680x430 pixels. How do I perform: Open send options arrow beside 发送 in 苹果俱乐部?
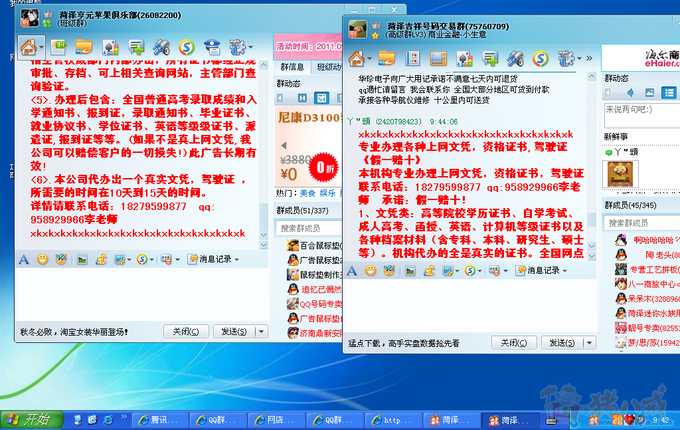(262, 332)
